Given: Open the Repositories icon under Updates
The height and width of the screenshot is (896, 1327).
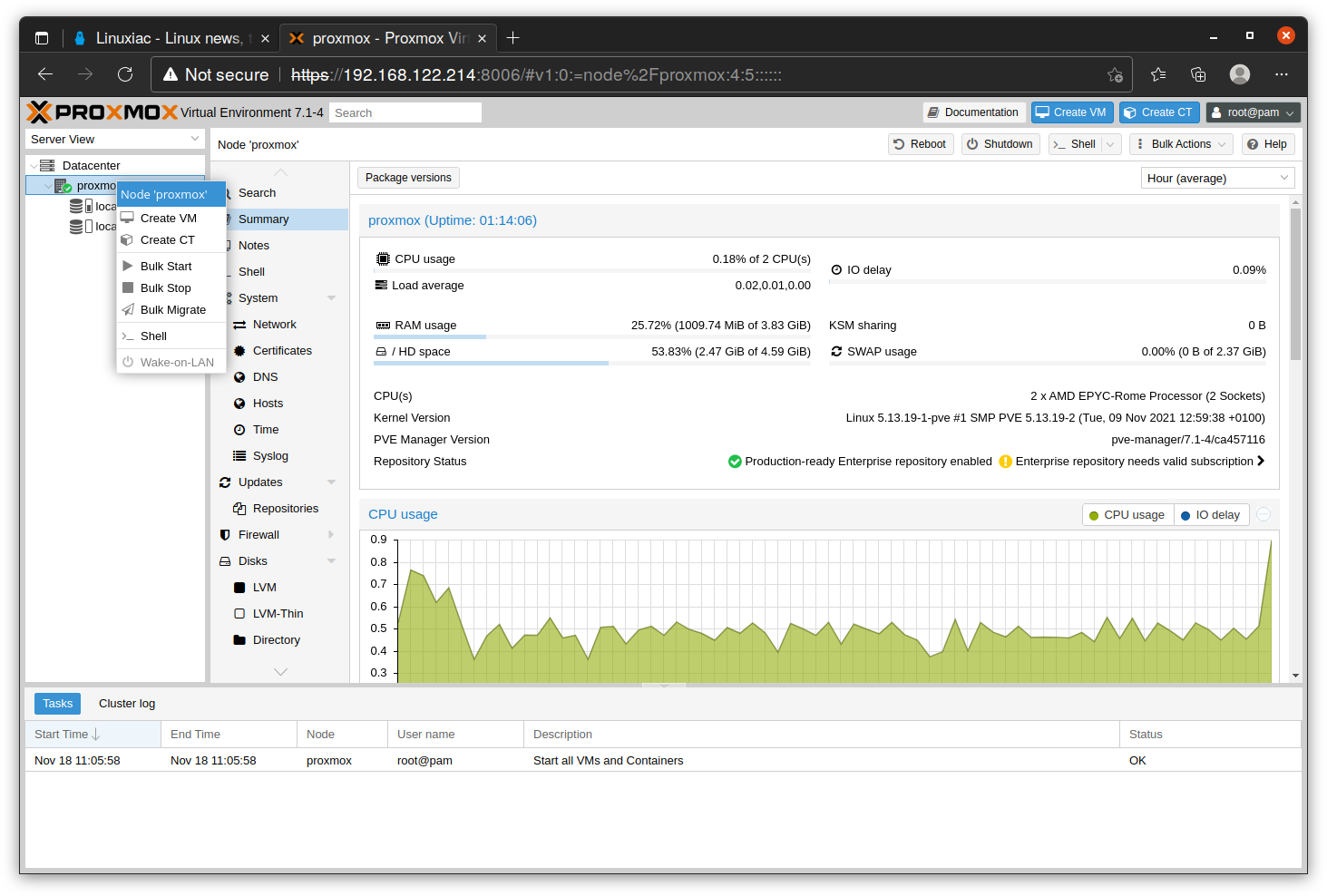Looking at the screenshot, I should click(x=239, y=509).
